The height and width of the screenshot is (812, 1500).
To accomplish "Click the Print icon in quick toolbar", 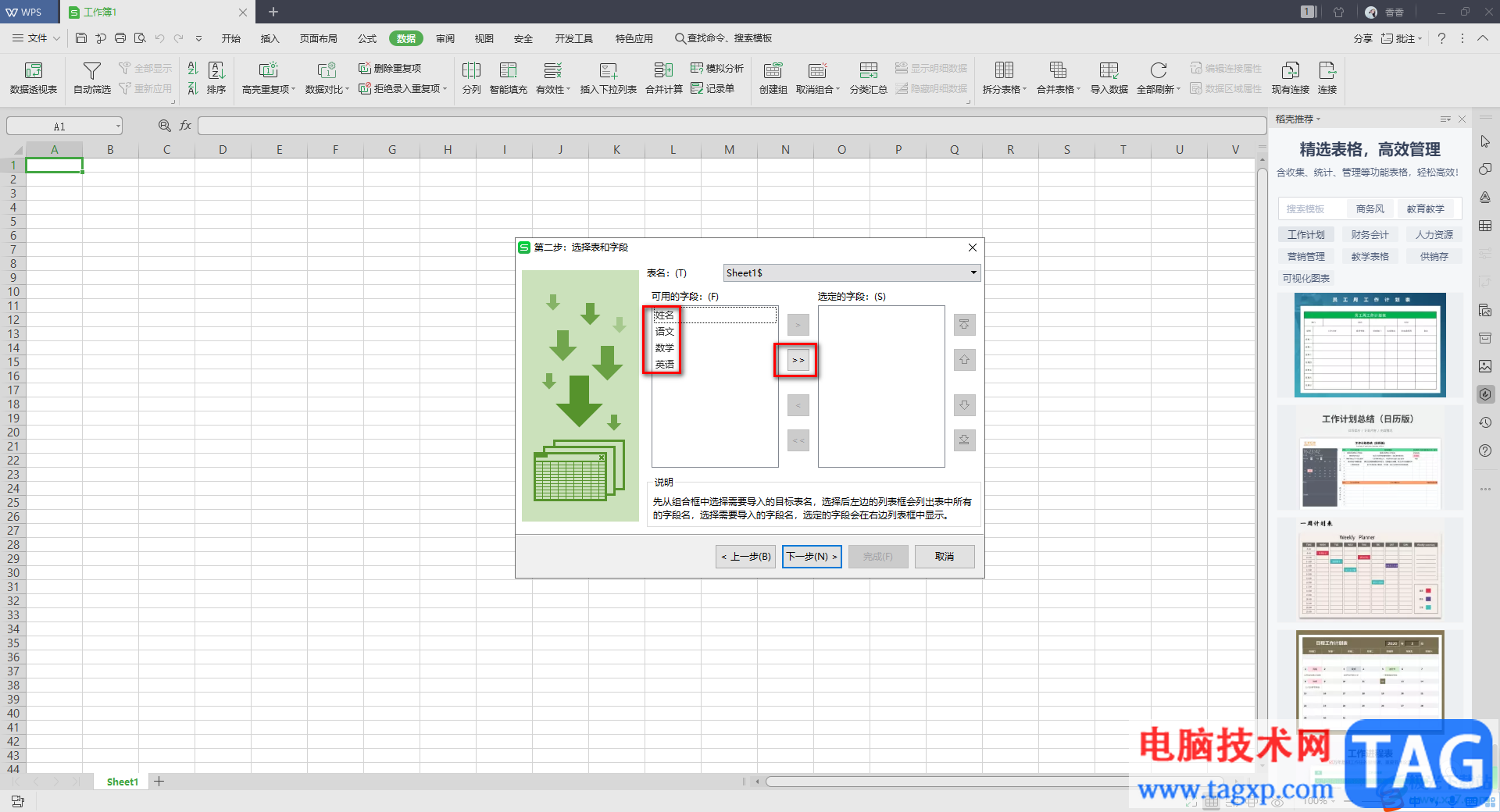I will point(120,38).
